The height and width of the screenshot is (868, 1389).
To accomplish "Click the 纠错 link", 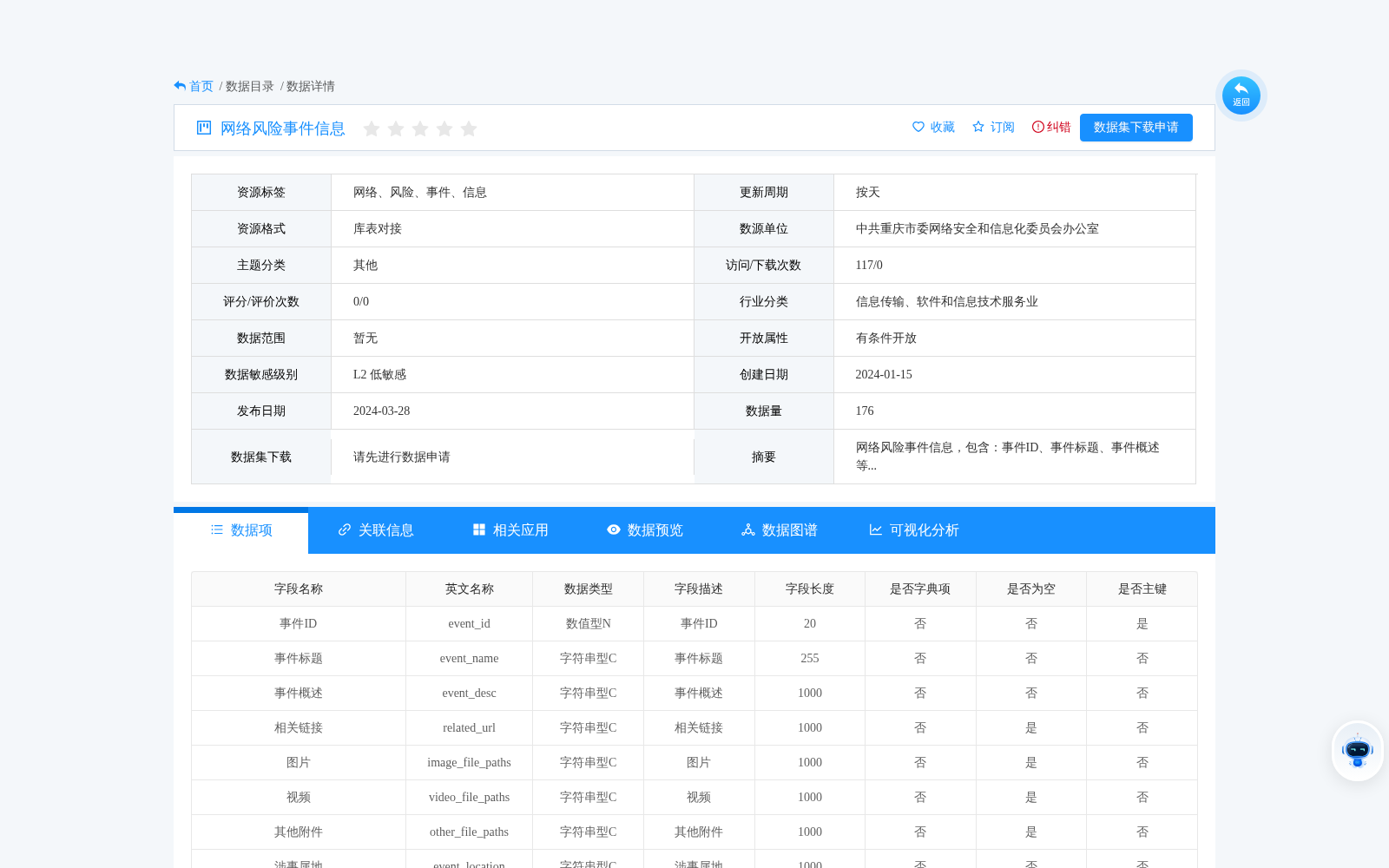I will pos(1050,128).
